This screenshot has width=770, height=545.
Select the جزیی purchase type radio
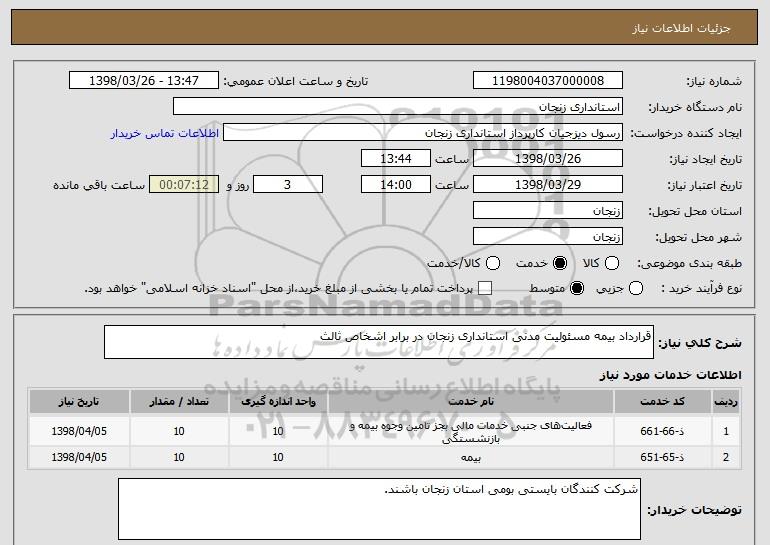coord(635,288)
